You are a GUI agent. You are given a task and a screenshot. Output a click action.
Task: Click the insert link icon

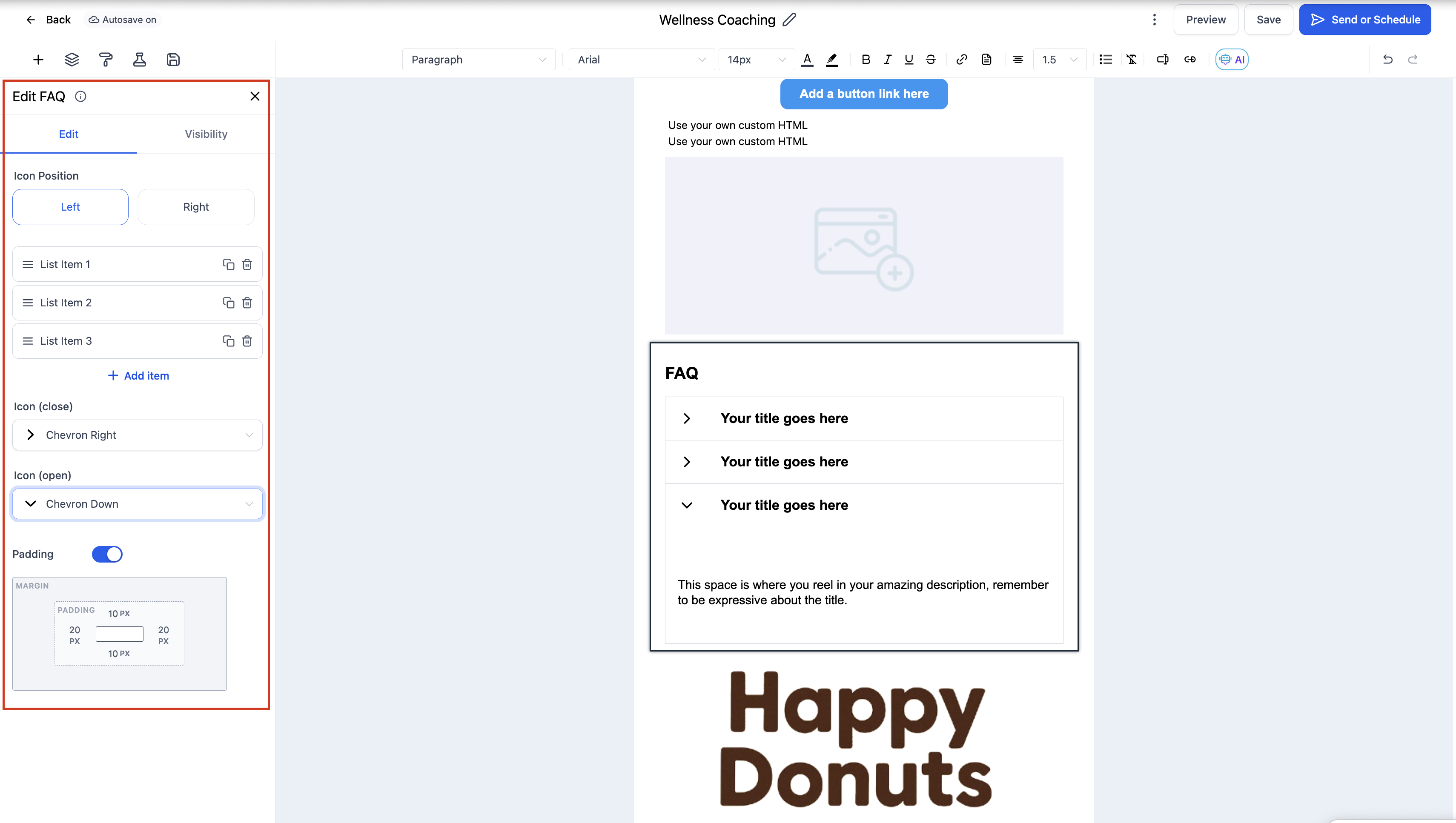pos(961,59)
